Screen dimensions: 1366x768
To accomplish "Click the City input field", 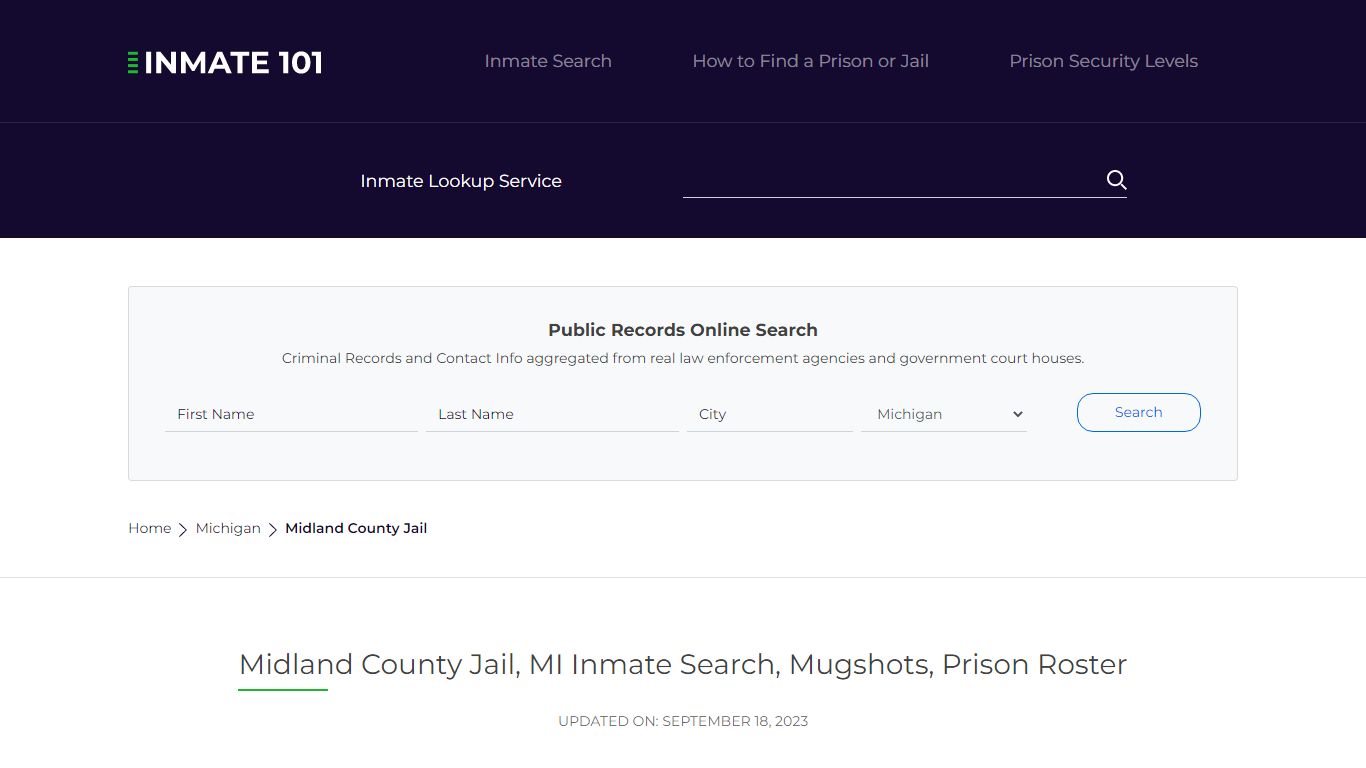I will (769, 414).
